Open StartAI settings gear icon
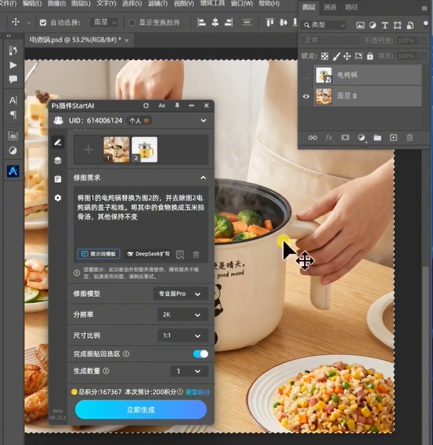The height and width of the screenshot is (445, 433). 58,198
